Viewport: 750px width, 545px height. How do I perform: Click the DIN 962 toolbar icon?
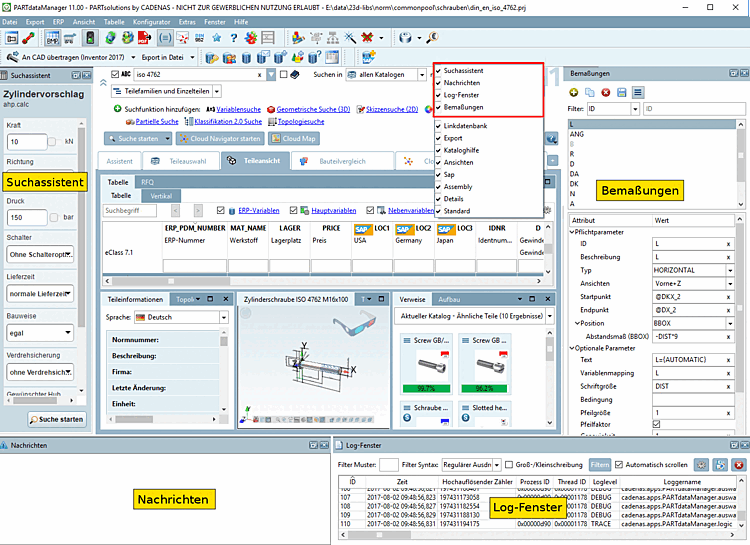point(199,38)
